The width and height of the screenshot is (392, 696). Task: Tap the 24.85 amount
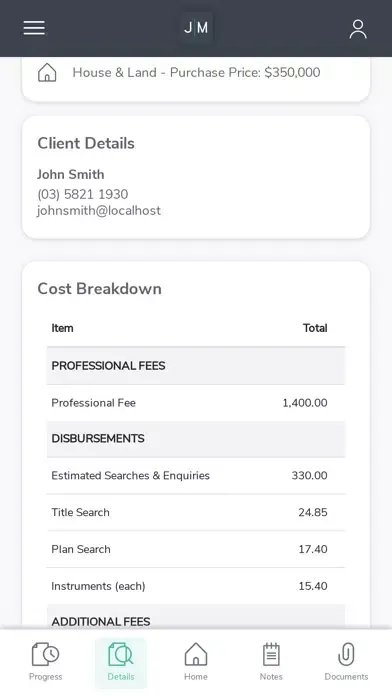point(313,512)
